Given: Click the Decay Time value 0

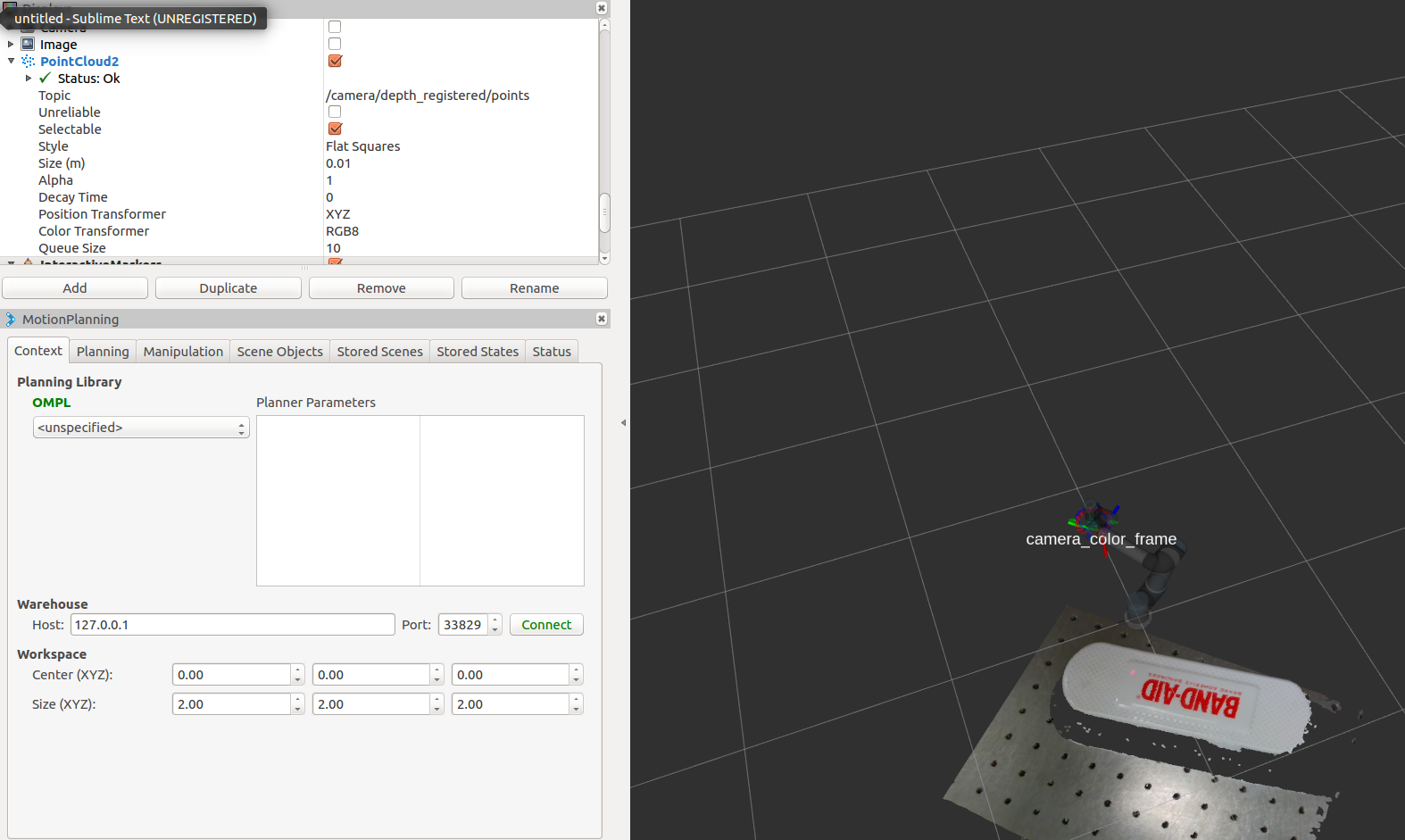Looking at the screenshot, I should coord(329,197).
